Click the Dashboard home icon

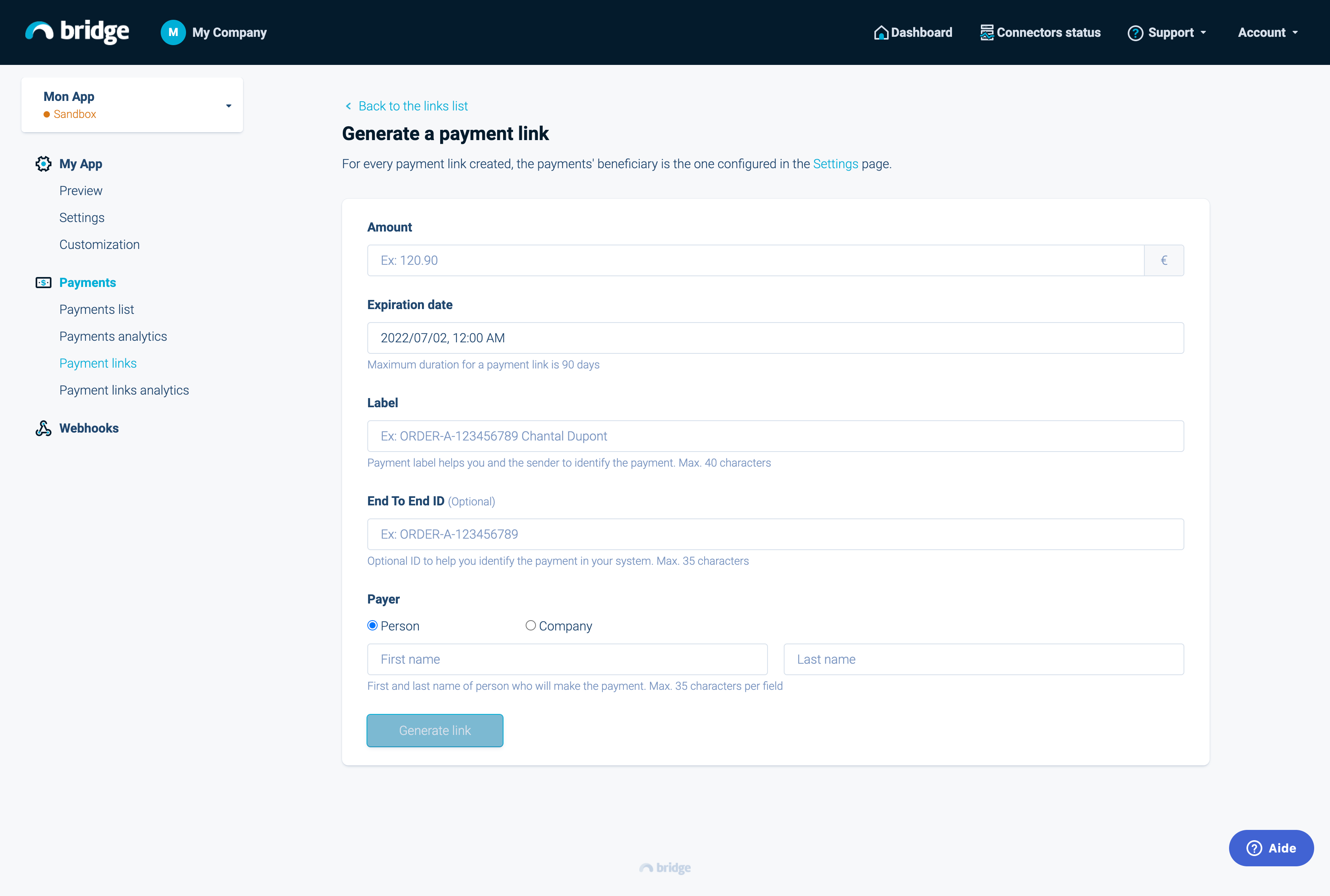coord(881,32)
